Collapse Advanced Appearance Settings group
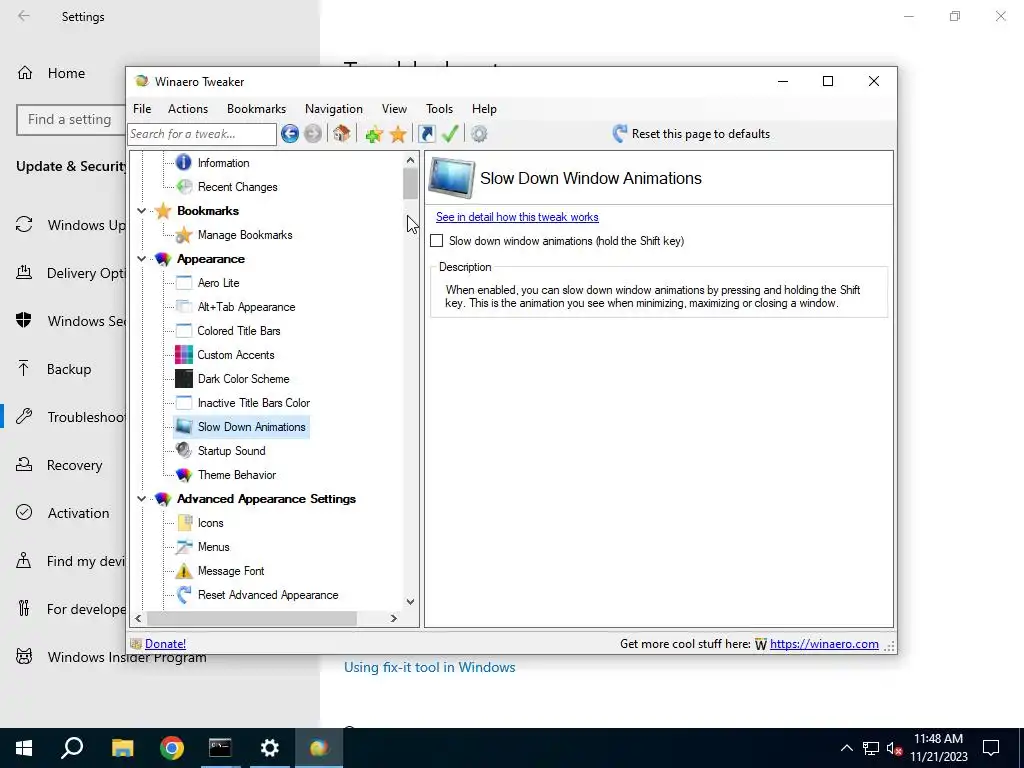 141,499
